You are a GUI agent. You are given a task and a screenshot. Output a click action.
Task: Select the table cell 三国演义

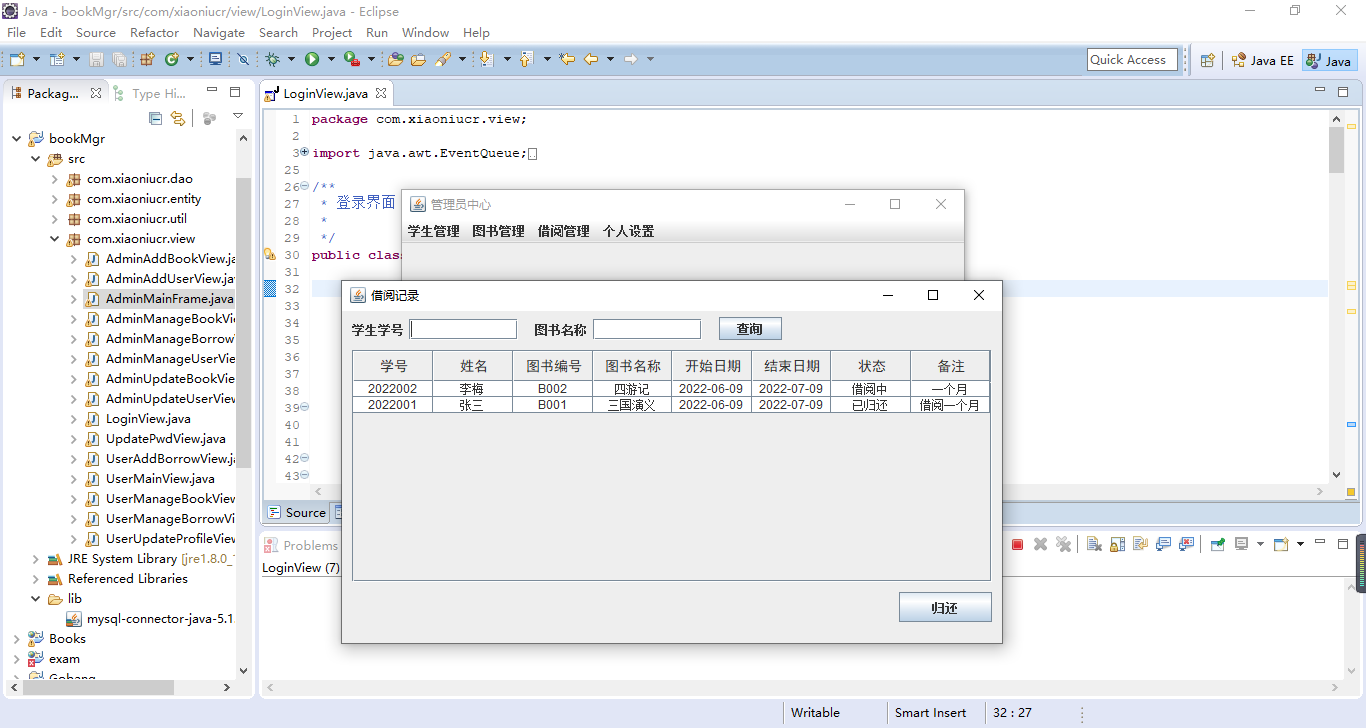[631, 405]
